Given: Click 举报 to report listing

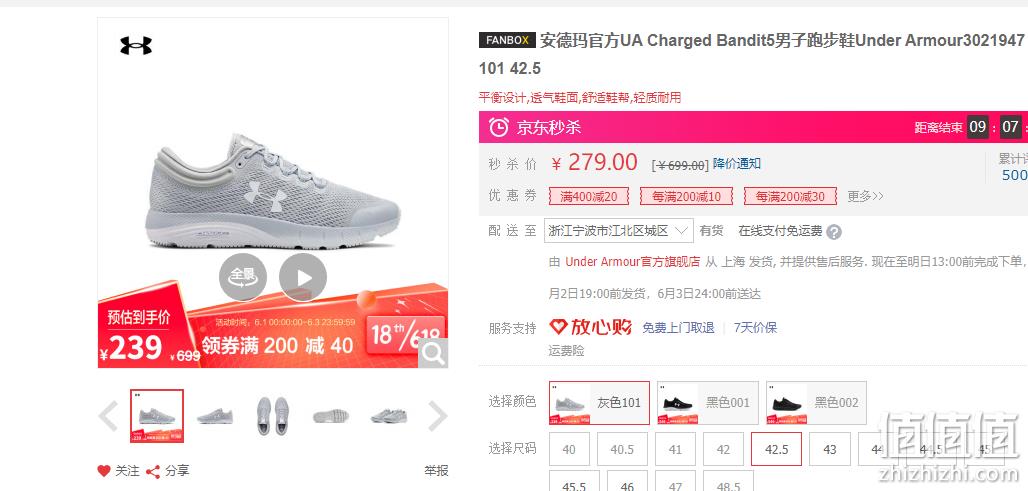Looking at the screenshot, I should point(436,471).
